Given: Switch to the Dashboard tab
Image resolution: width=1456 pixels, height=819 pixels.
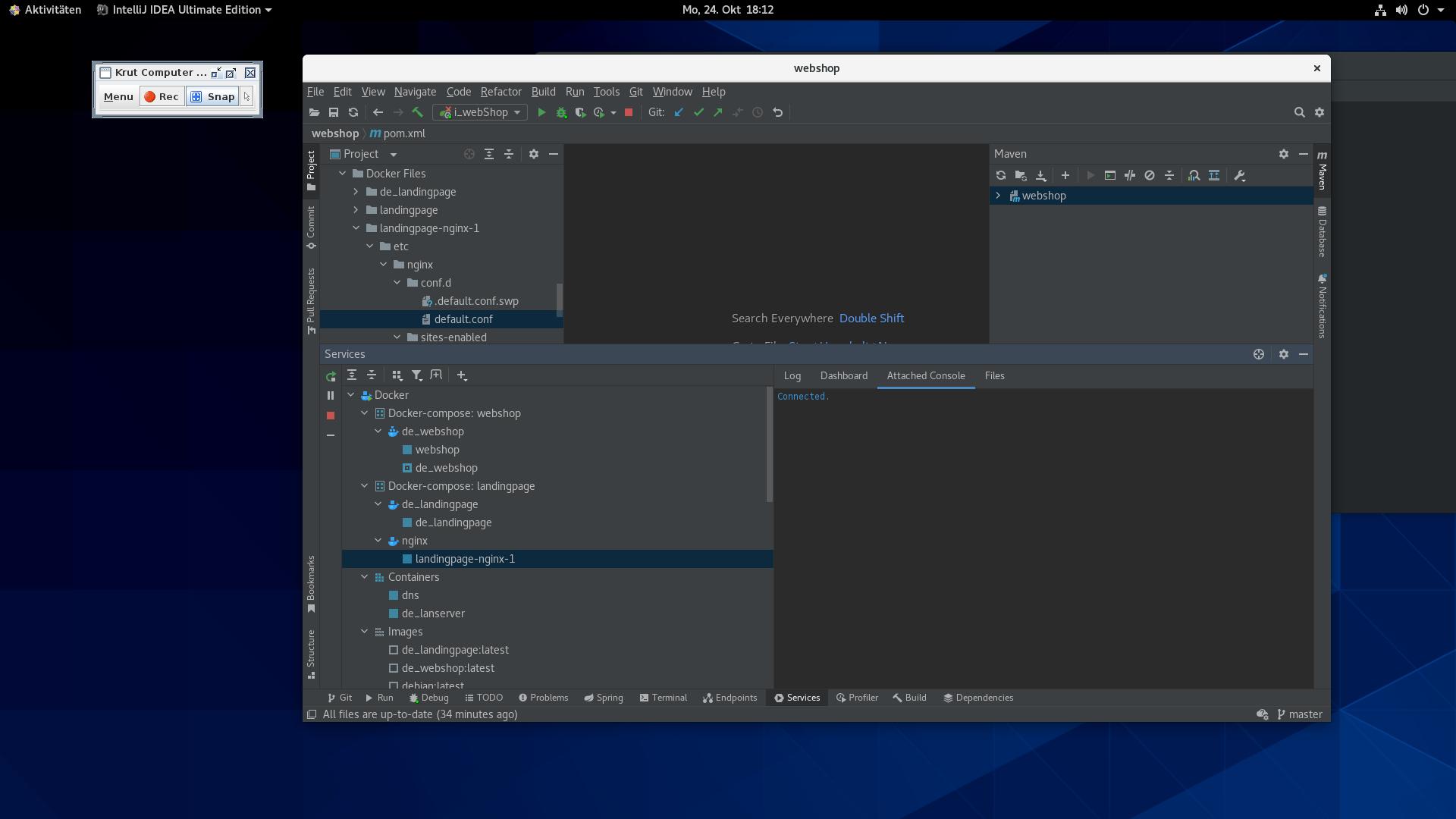Looking at the screenshot, I should click(x=843, y=376).
